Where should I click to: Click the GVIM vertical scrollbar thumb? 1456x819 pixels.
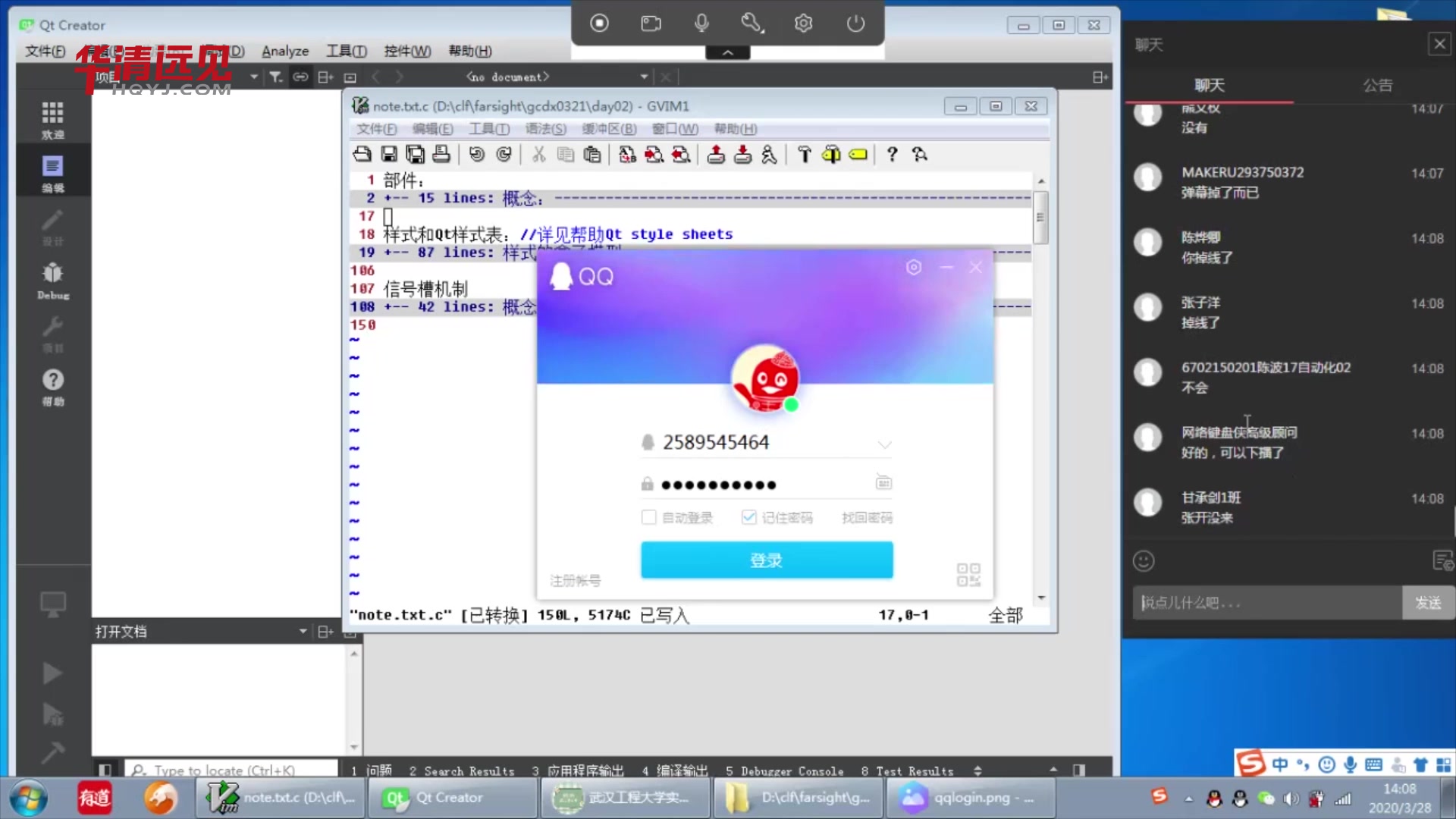(x=1041, y=217)
